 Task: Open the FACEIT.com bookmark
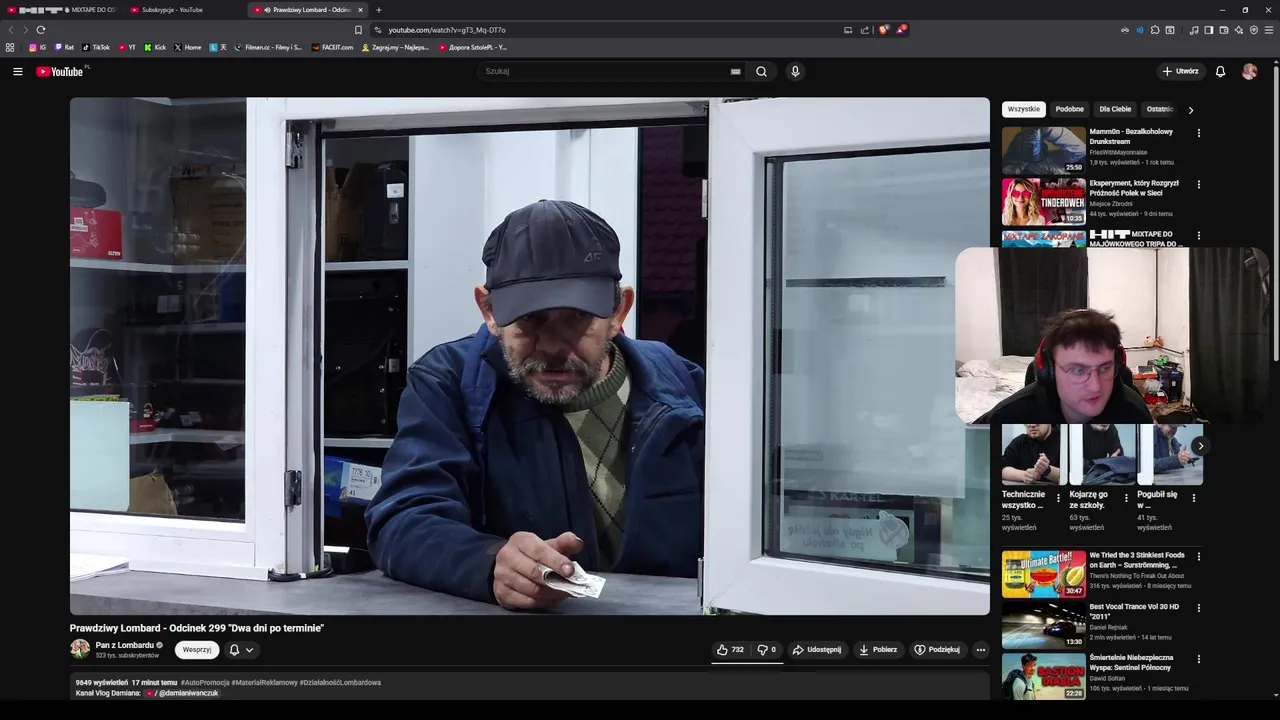tap(332, 47)
